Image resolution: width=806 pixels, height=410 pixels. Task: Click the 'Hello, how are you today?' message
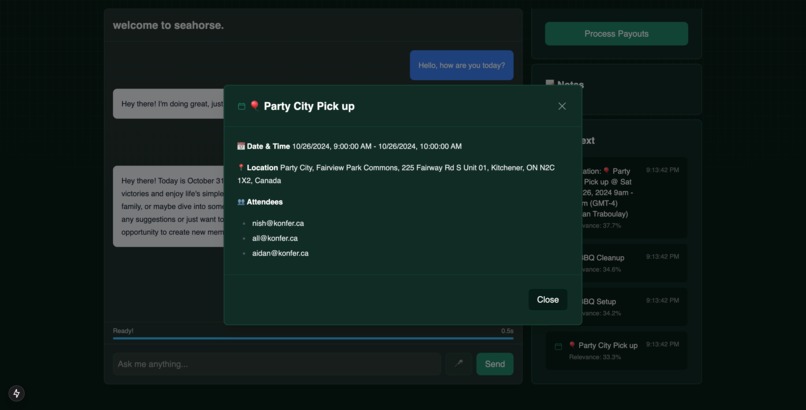click(462, 65)
